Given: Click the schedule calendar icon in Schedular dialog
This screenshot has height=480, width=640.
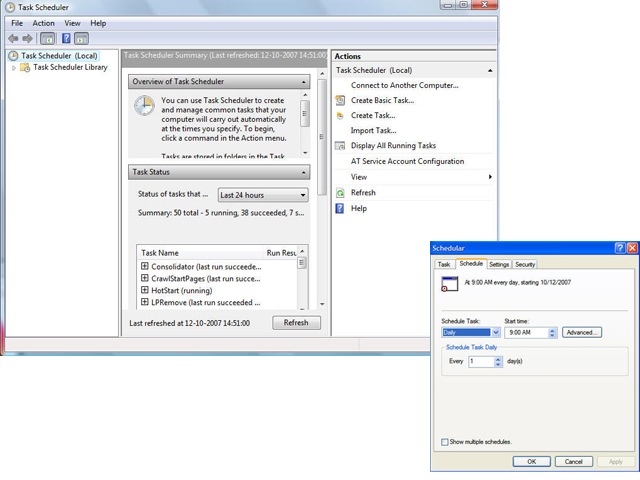Looking at the screenshot, I should point(449,284).
